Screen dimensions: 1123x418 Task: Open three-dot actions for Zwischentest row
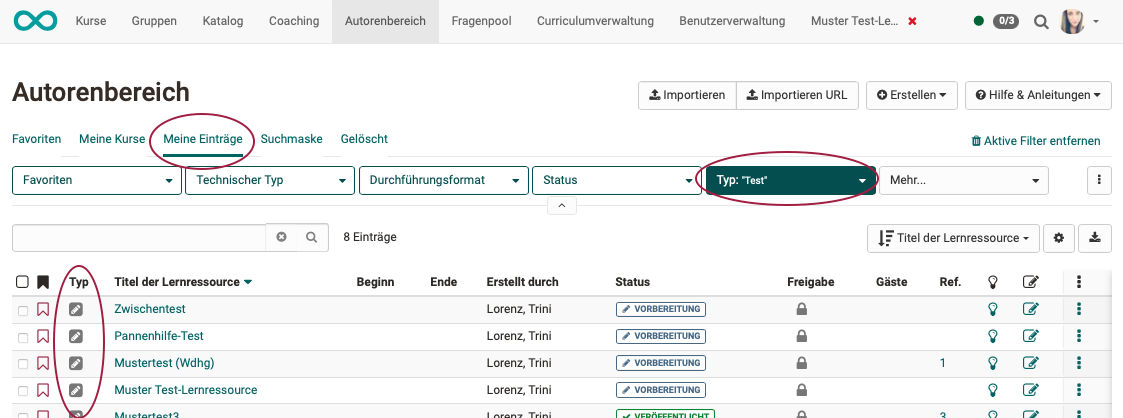coord(1079,309)
